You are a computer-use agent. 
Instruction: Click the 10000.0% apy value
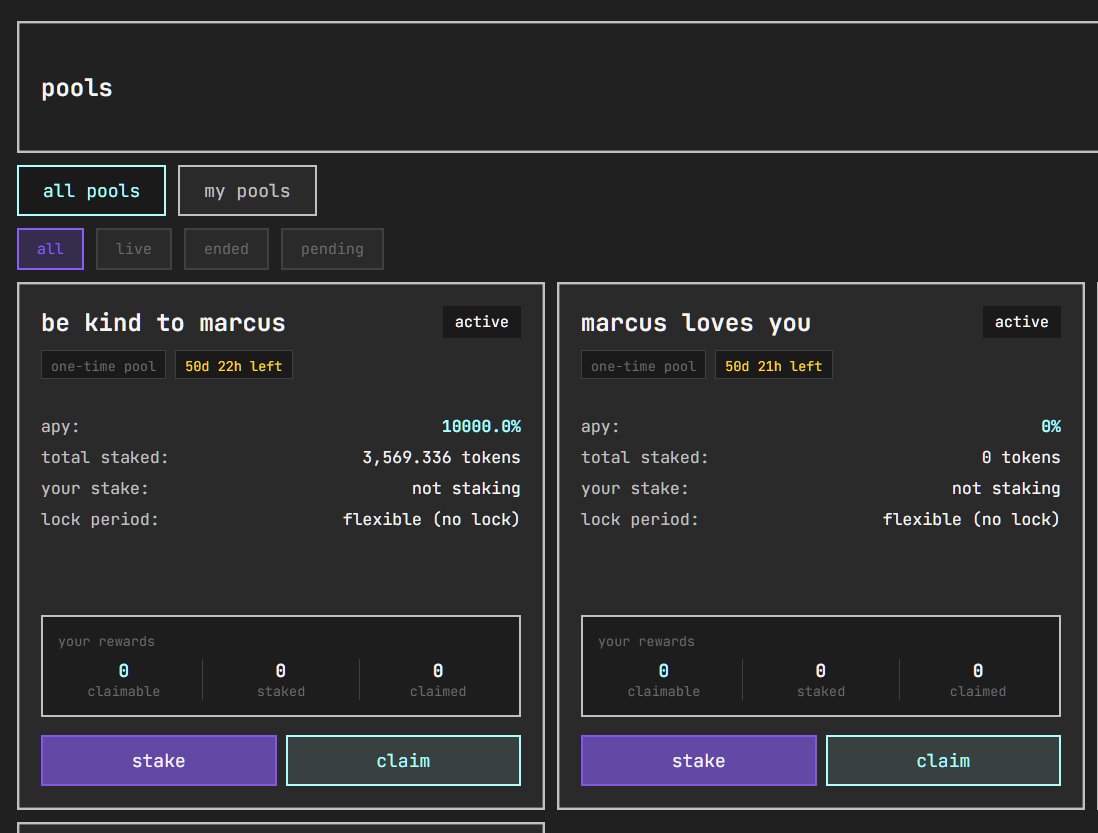pos(481,426)
